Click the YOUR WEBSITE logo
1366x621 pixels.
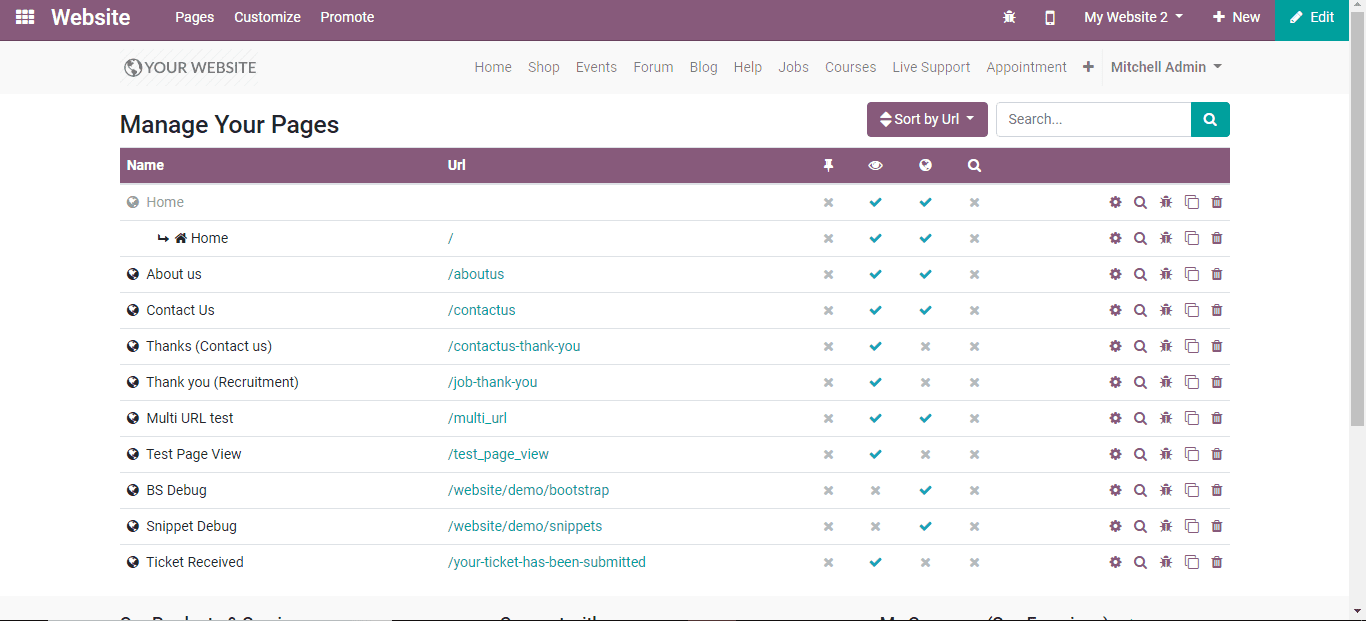[x=190, y=67]
